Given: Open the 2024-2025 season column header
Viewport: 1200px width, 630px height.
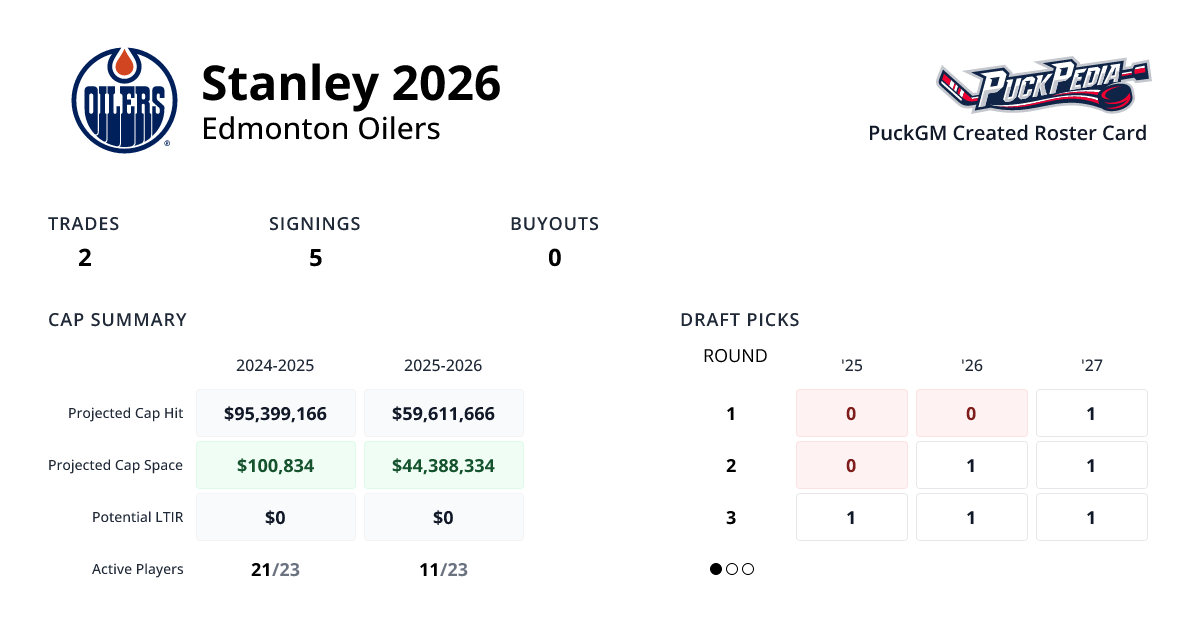Looking at the screenshot, I should (x=276, y=365).
